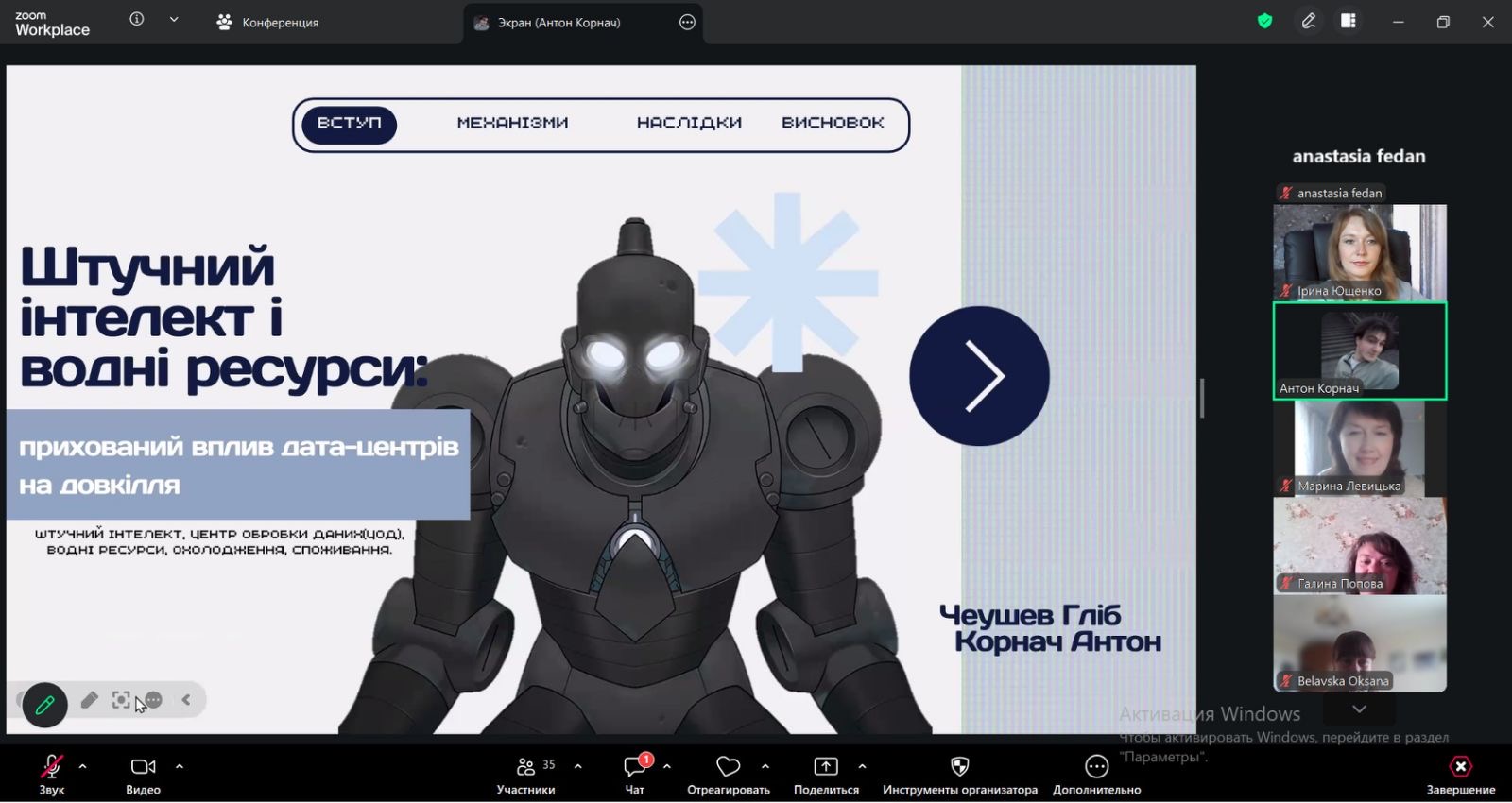Click screen share tab options ellipsis
This screenshot has width=1512, height=803.
[x=687, y=23]
